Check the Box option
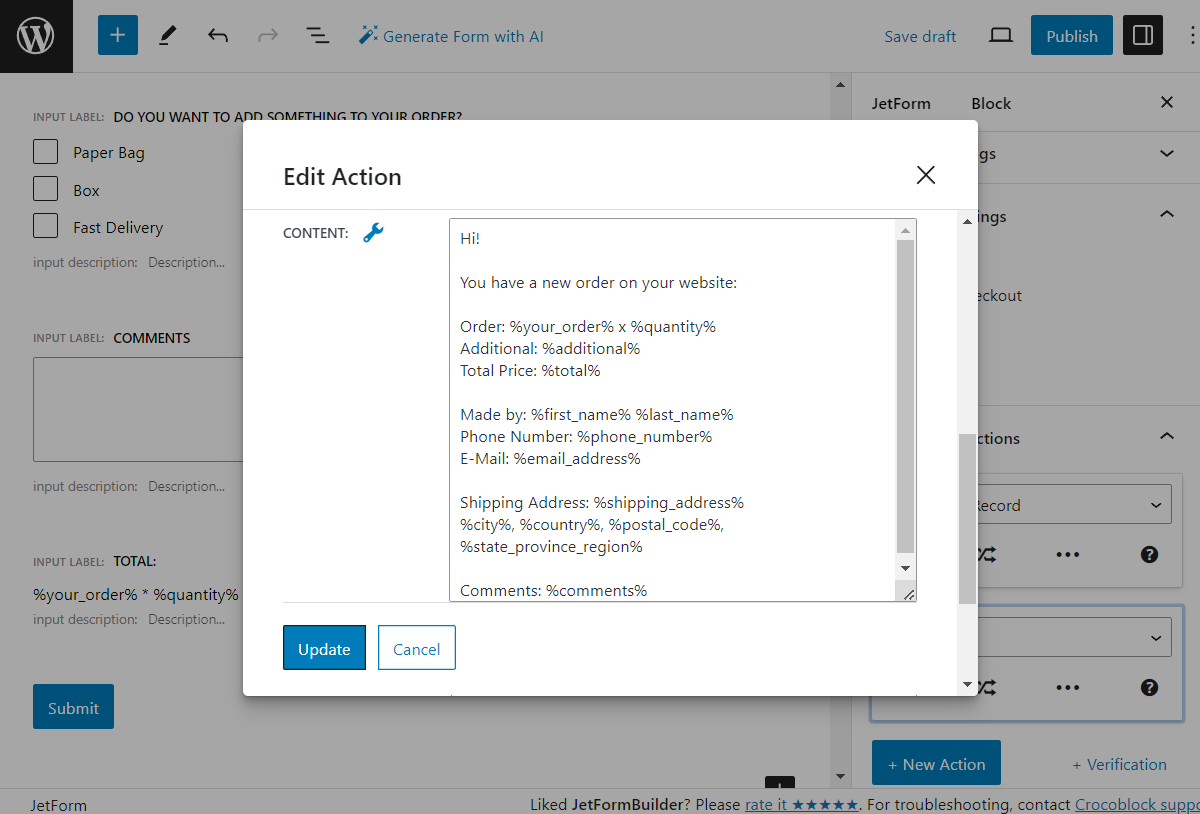Screen dimensions: 1200x814 45,189
